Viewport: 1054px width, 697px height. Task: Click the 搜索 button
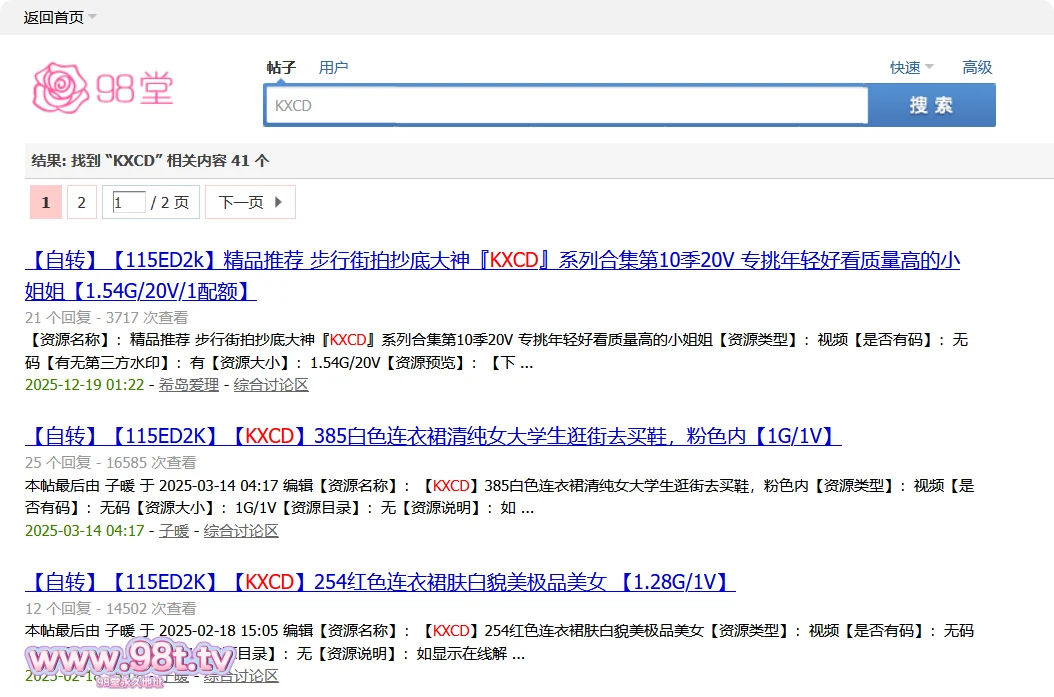click(x=931, y=104)
